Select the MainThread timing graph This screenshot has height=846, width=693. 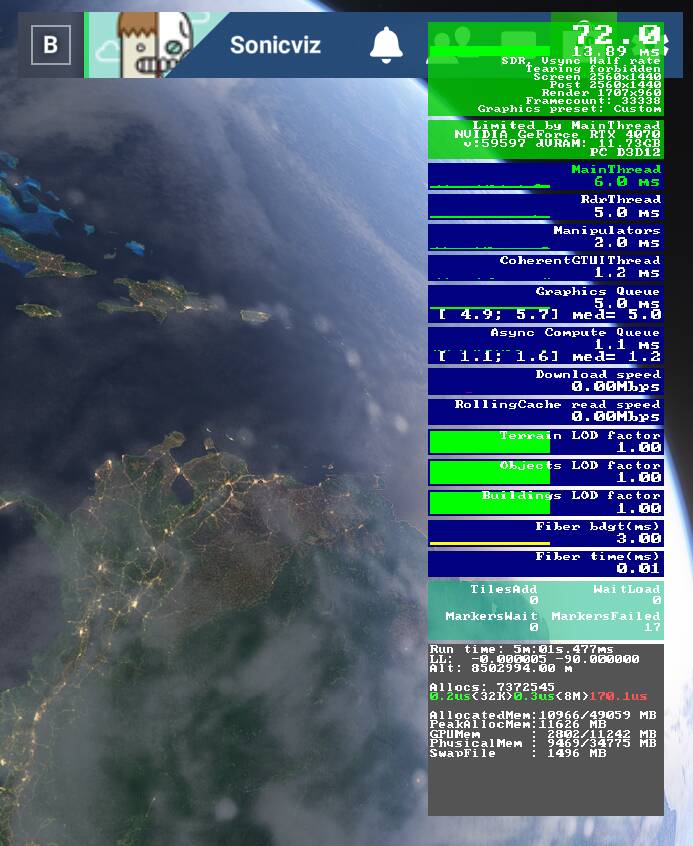[x=546, y=176]
